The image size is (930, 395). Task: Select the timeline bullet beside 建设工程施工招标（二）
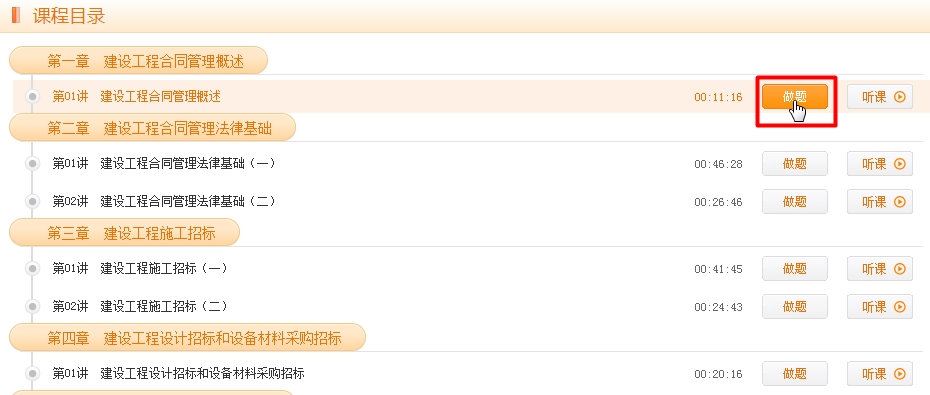point(33,307)
